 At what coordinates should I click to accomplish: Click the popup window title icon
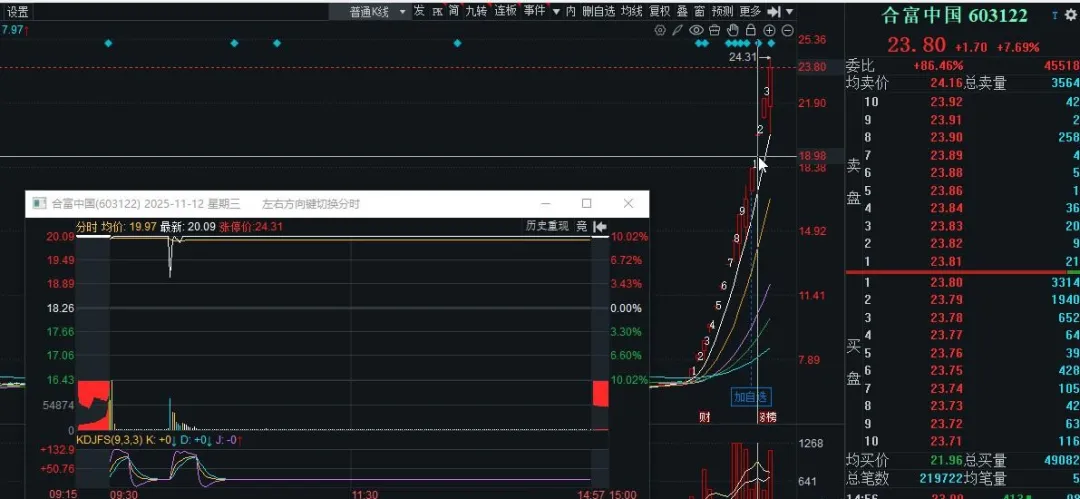[41, 204]
